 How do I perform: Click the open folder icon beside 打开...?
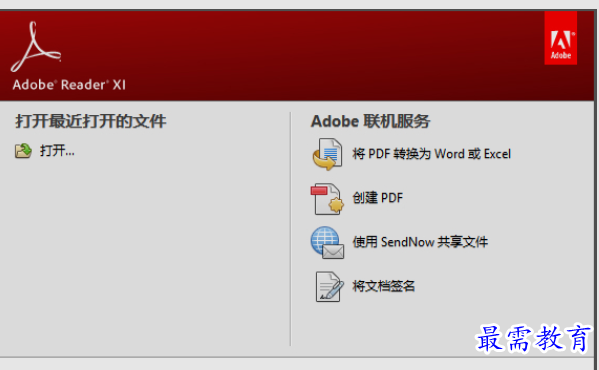click(x=23, y=150)
